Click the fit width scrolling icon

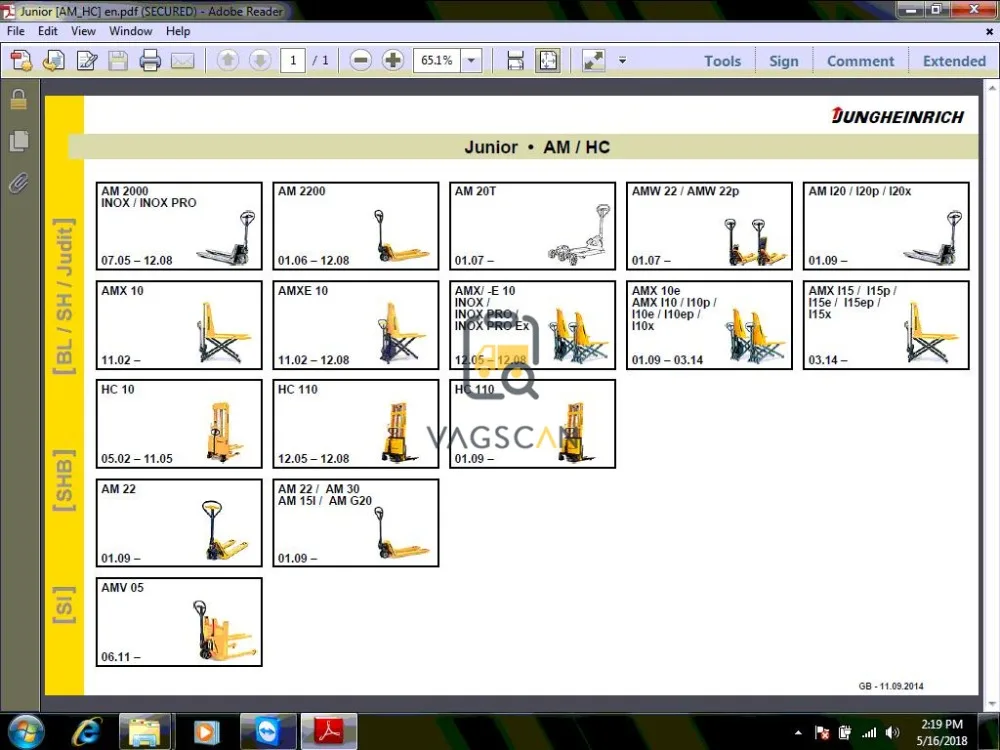[x=515, y=61]
